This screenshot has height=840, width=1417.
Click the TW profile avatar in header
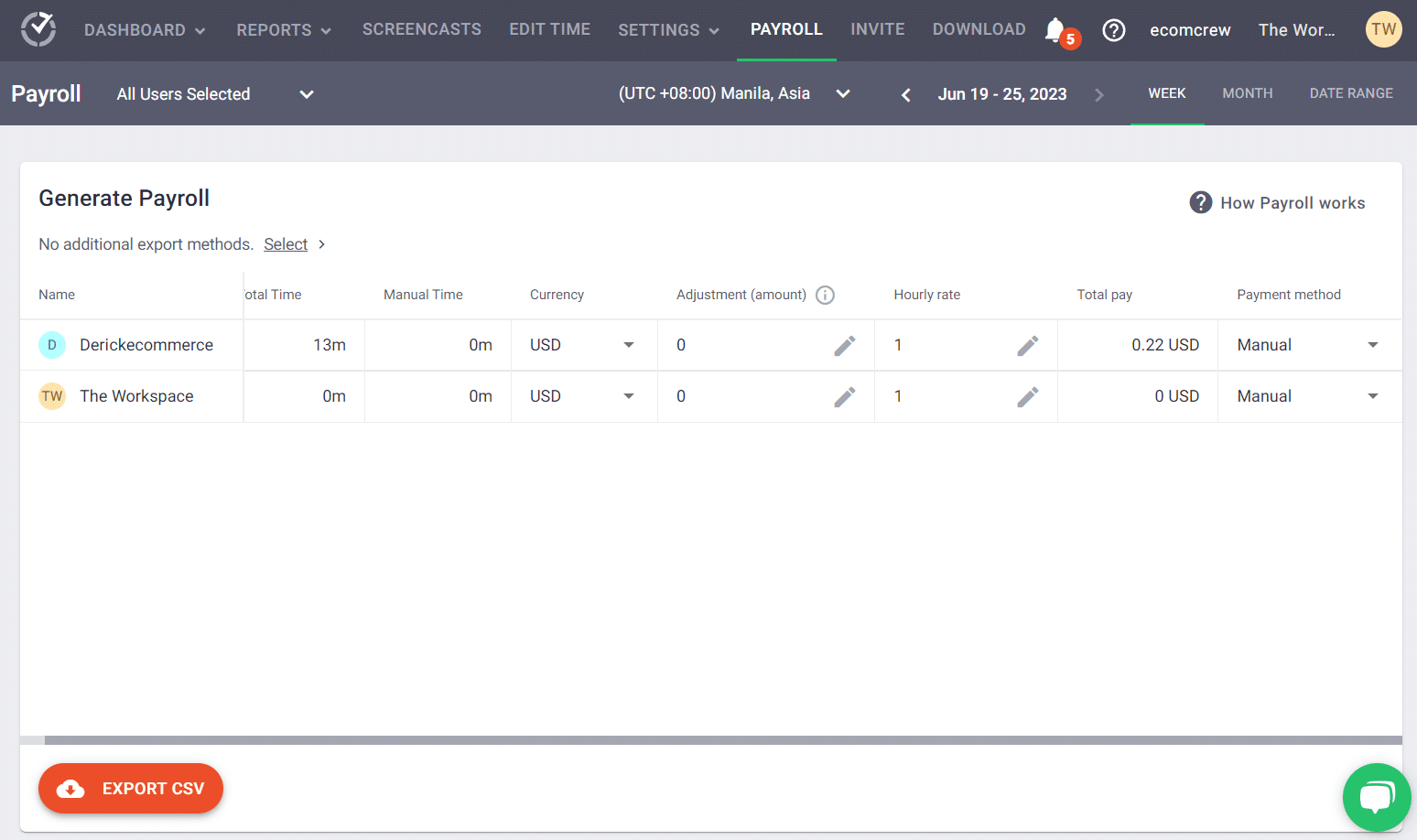[1383, 29]
